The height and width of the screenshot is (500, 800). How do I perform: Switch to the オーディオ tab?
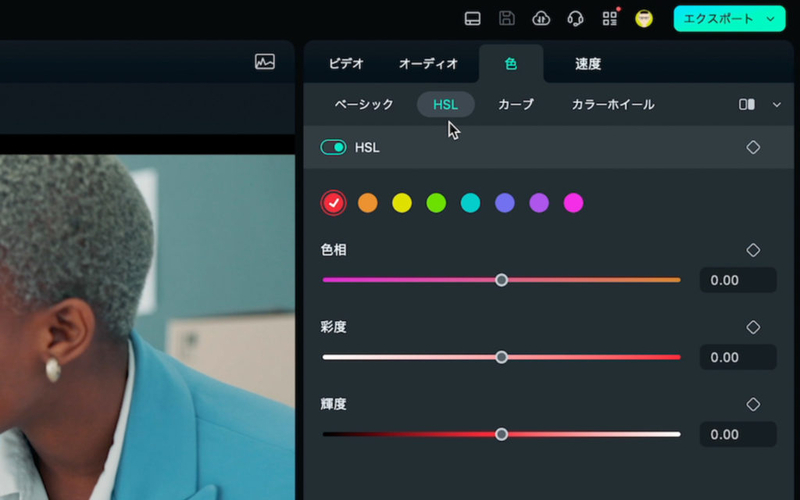pos(428,64)
